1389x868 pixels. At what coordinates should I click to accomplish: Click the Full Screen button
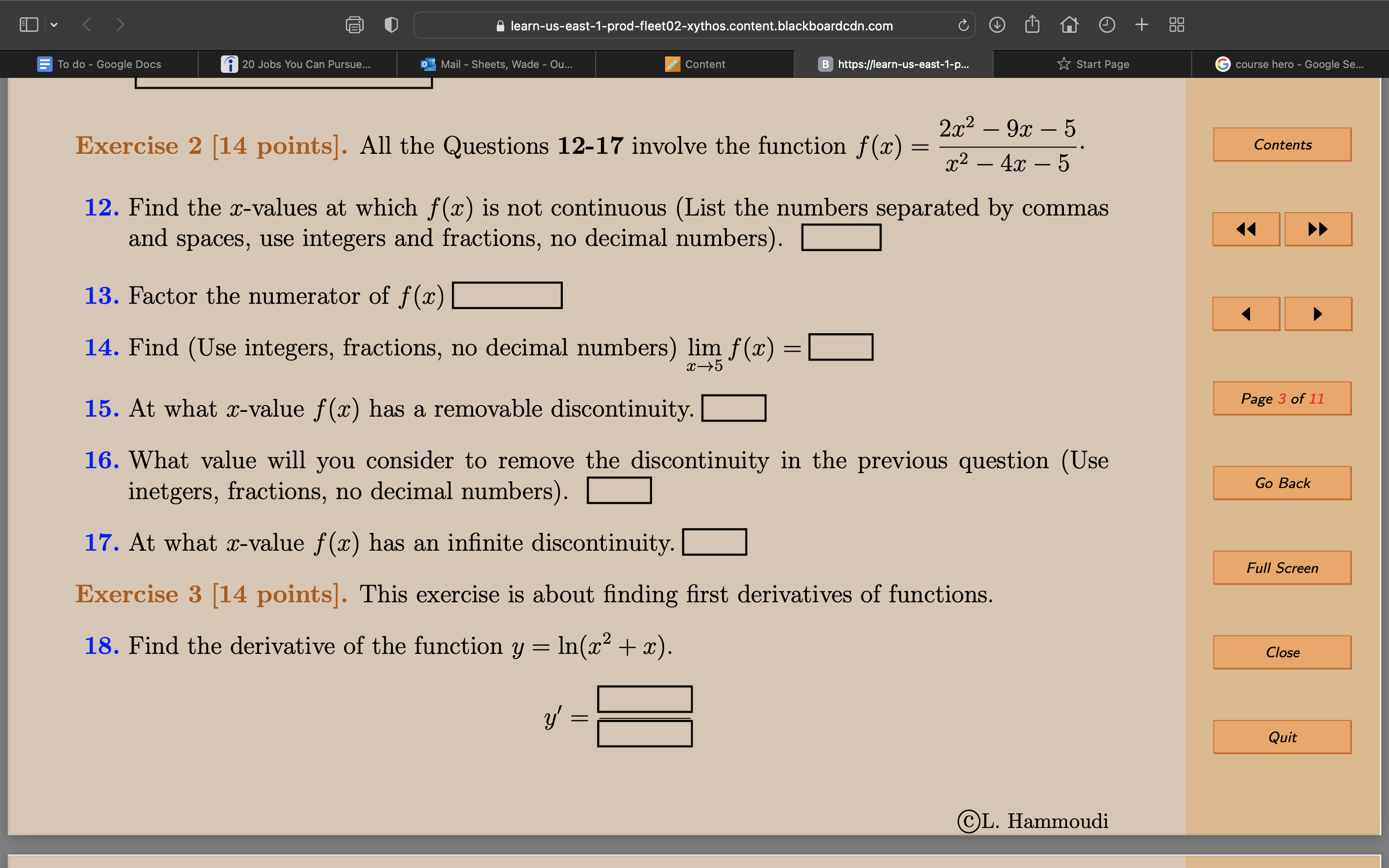pyautogui.click(x=1282, y=567)
